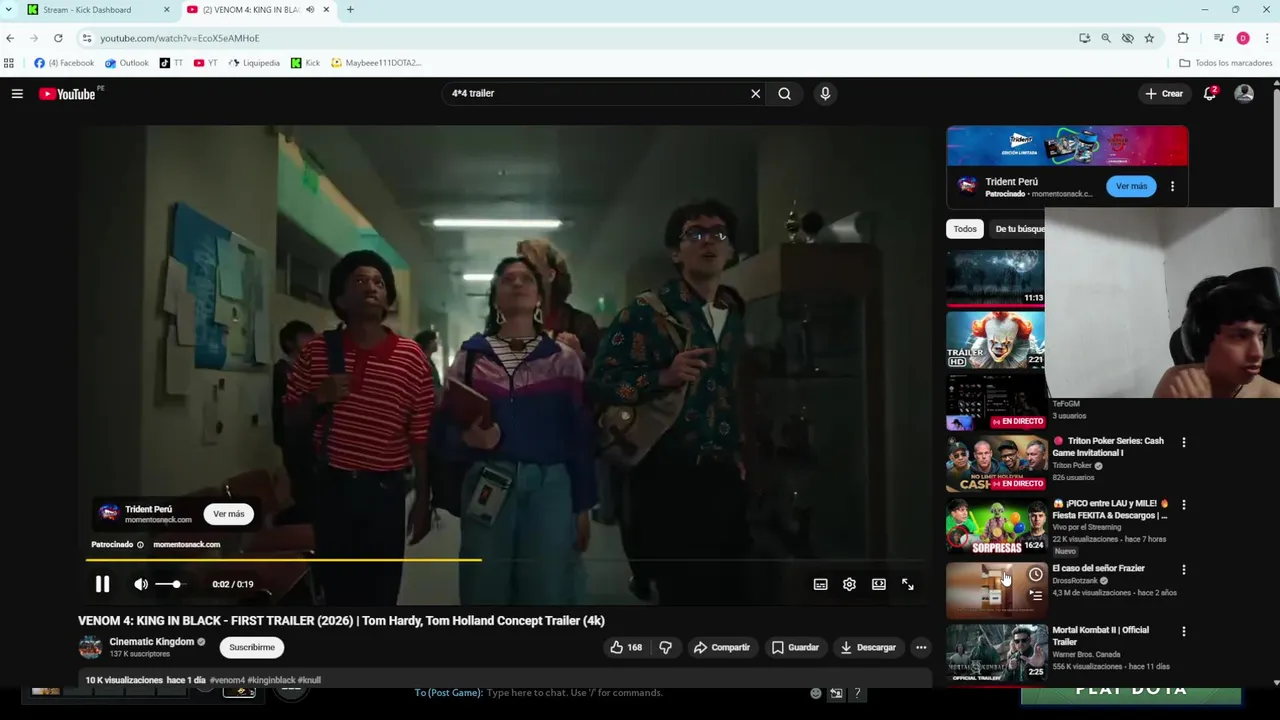Switch to the Kick Stream Dashboard tab
Image resolution: width=1280 pixels, height=720 pixels.
click(98, 10)
